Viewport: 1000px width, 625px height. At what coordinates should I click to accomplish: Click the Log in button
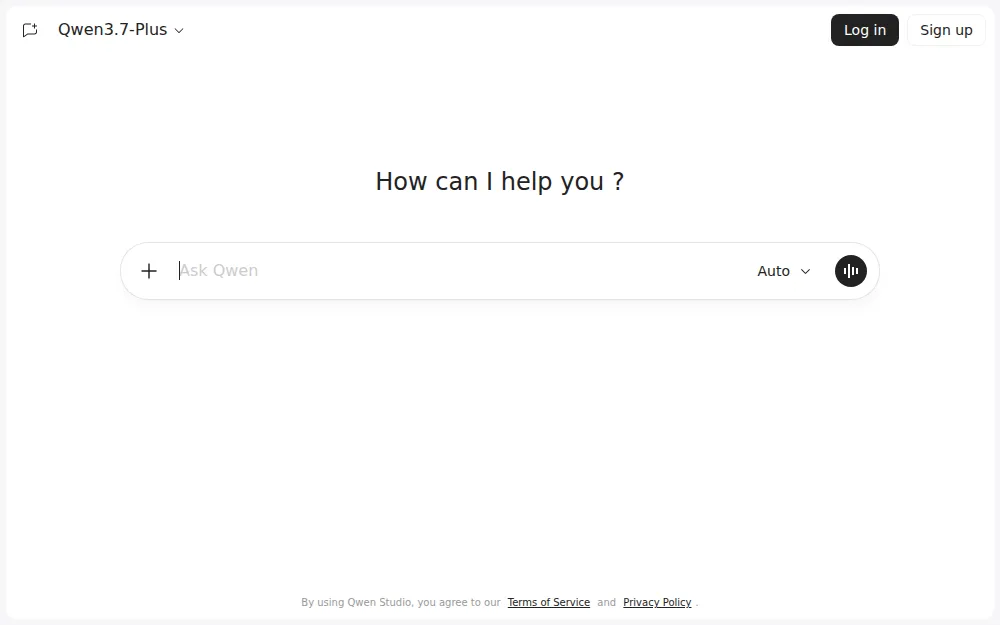[x=864, y=30]
